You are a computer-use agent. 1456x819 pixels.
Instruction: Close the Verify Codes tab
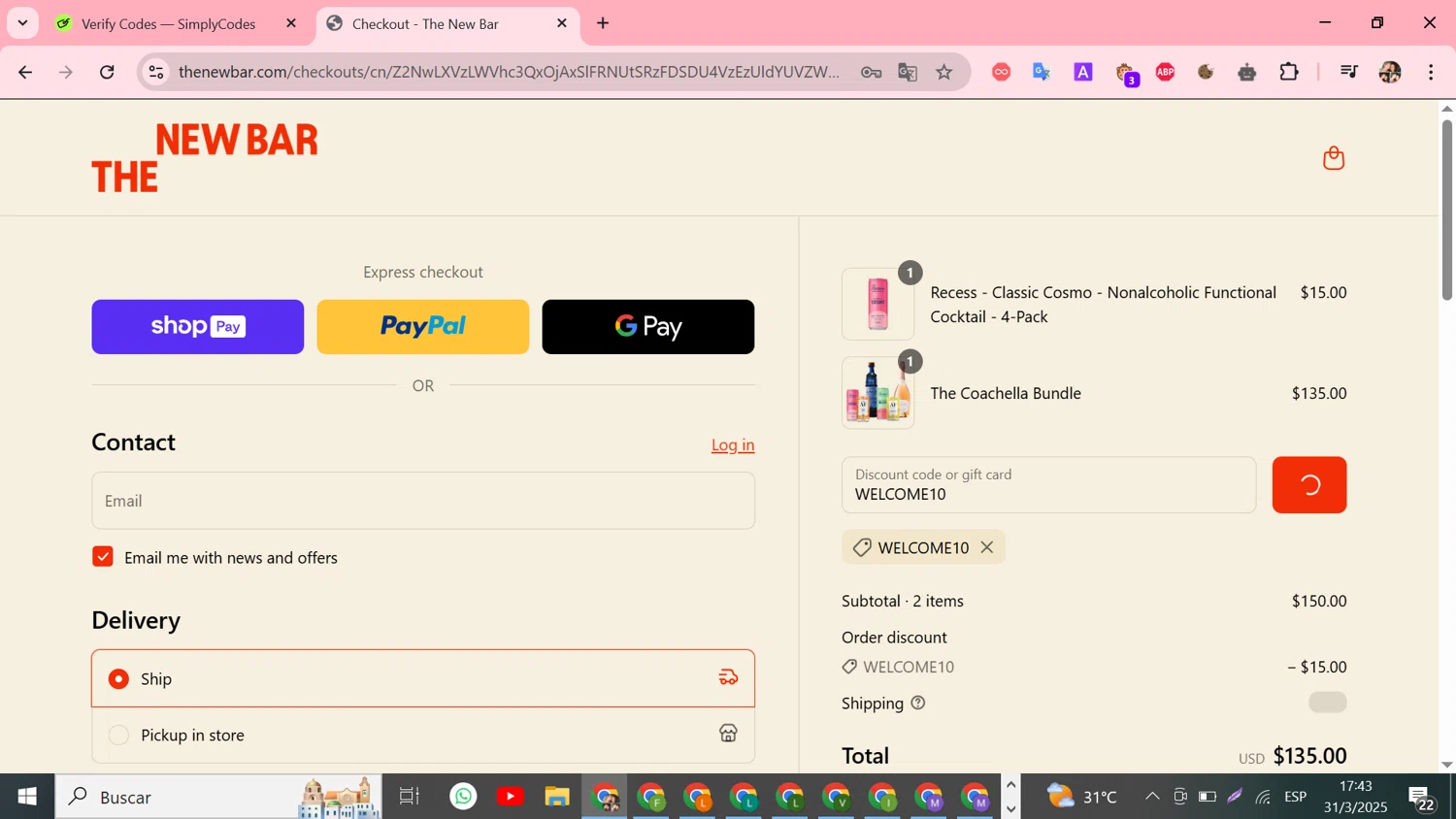[291, 23]
